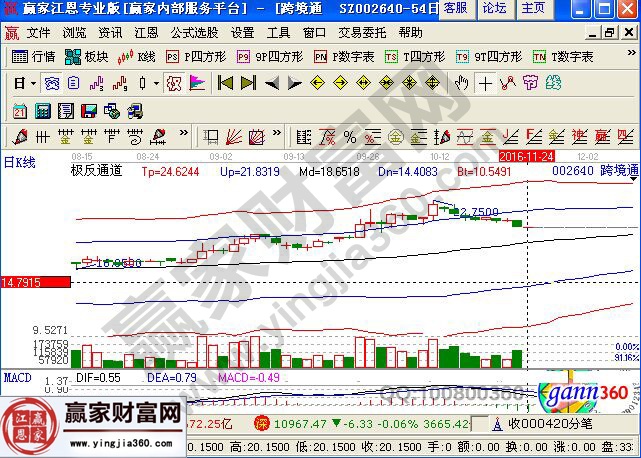
Task: Open the 交易委托 menu
Action: click(x=362, y=32)
